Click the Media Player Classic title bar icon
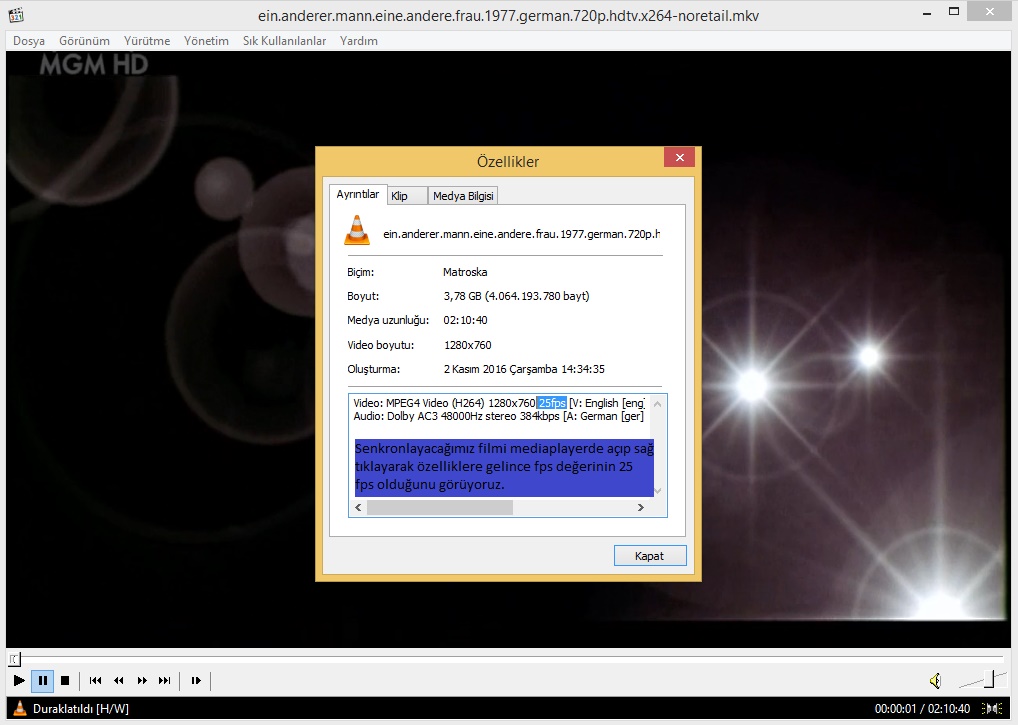Viewport: 1018px width, 725px height. (16, 14)
